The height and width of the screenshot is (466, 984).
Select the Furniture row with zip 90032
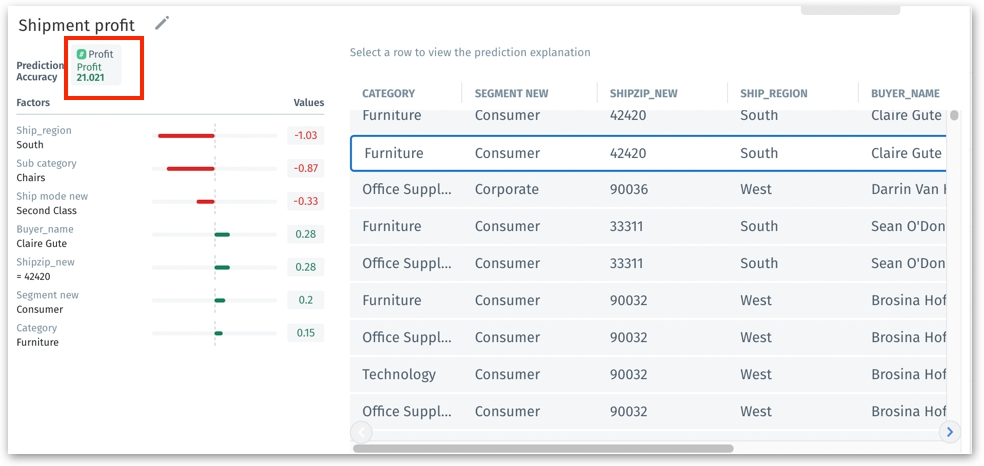pos(648,301)
